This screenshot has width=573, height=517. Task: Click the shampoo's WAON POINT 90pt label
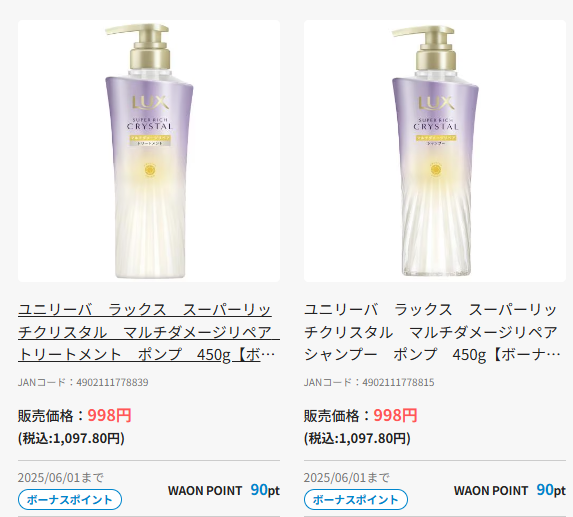click(x=510, y=490)
